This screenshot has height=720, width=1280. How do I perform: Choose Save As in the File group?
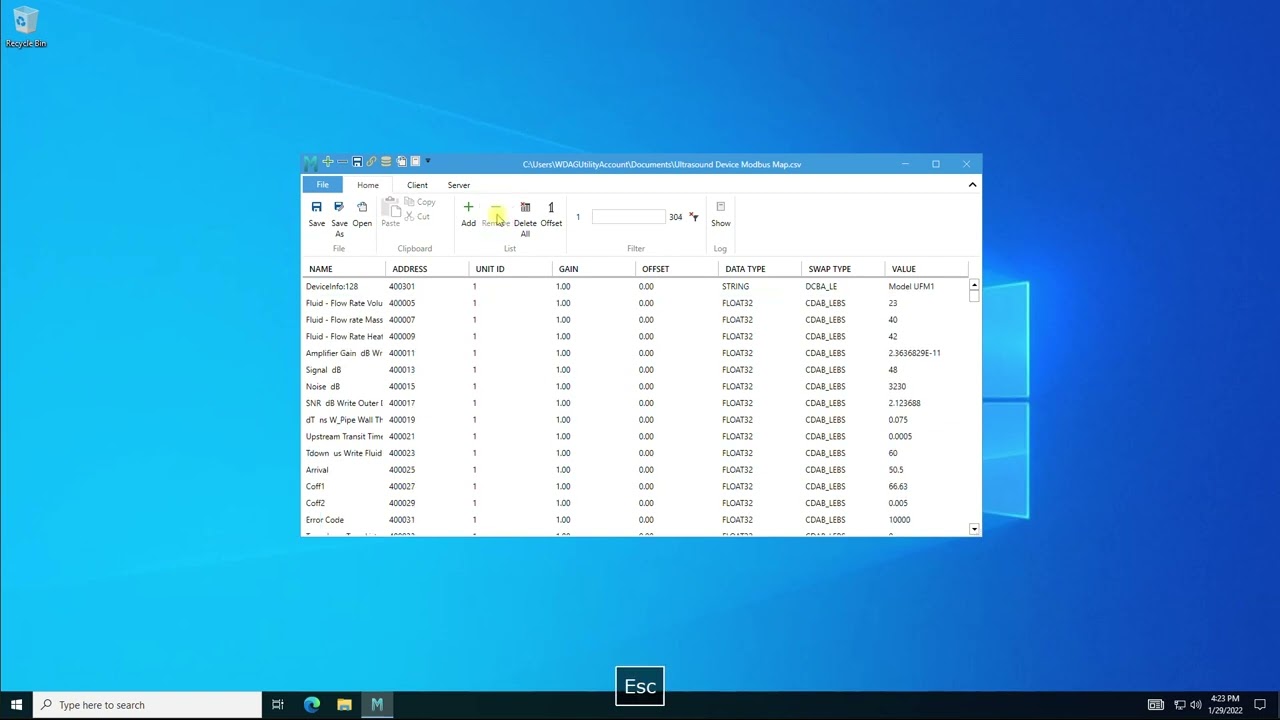click(x=339, y=216)
